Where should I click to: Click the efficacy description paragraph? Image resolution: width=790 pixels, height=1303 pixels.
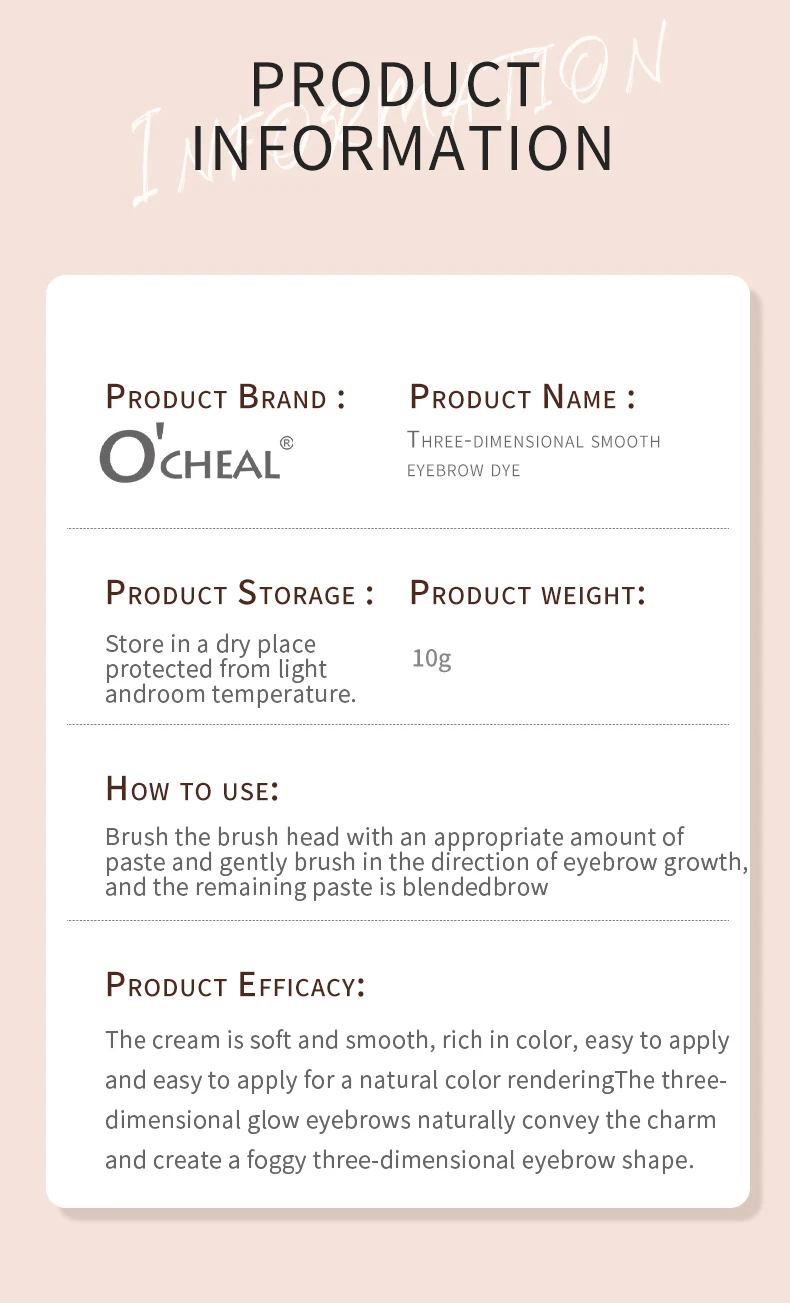click(417, 1100)
